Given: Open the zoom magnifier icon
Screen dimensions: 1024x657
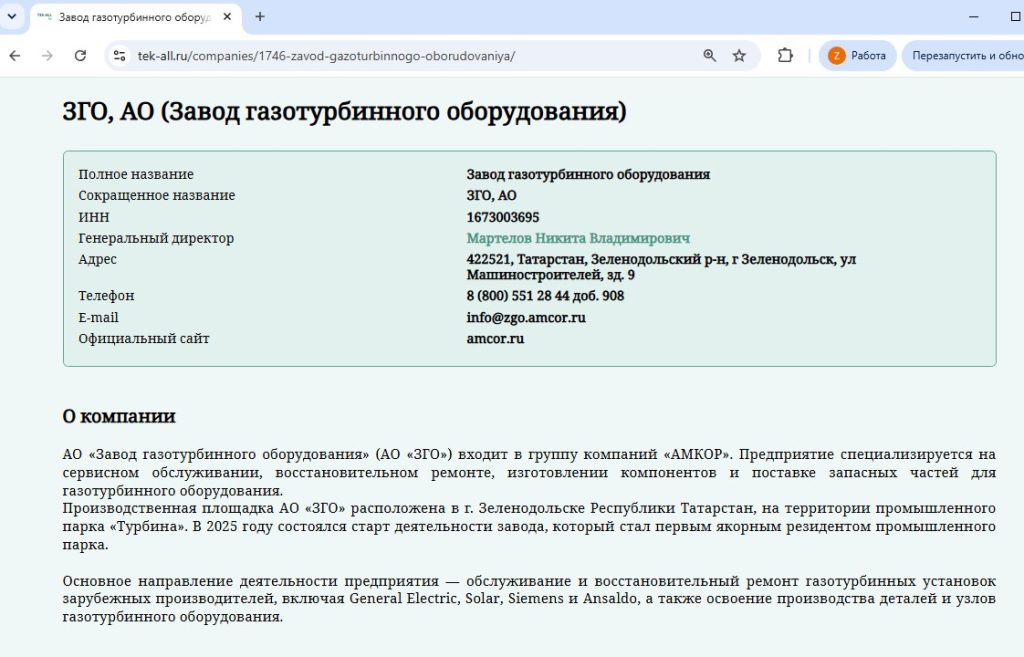Looking at the screenshot, I should coord(709,56).
